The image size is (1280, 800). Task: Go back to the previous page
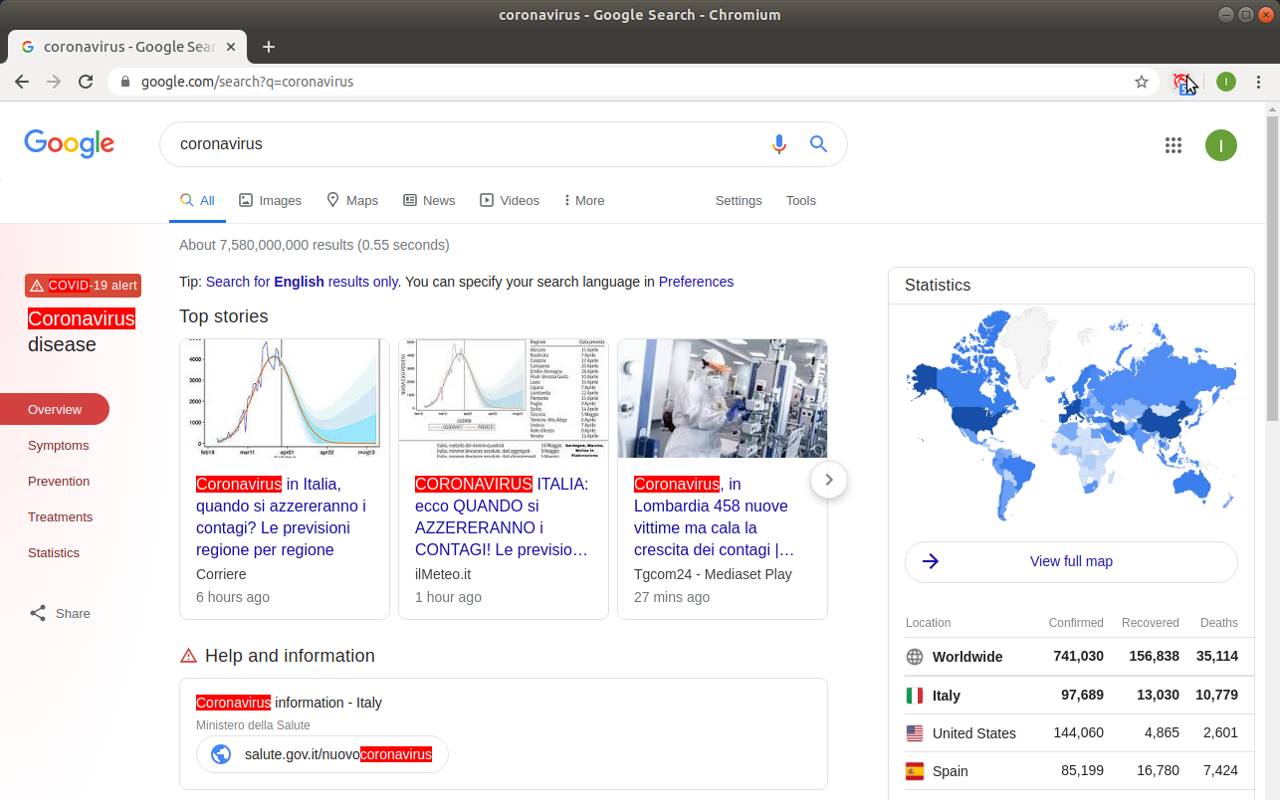point(22,82)
